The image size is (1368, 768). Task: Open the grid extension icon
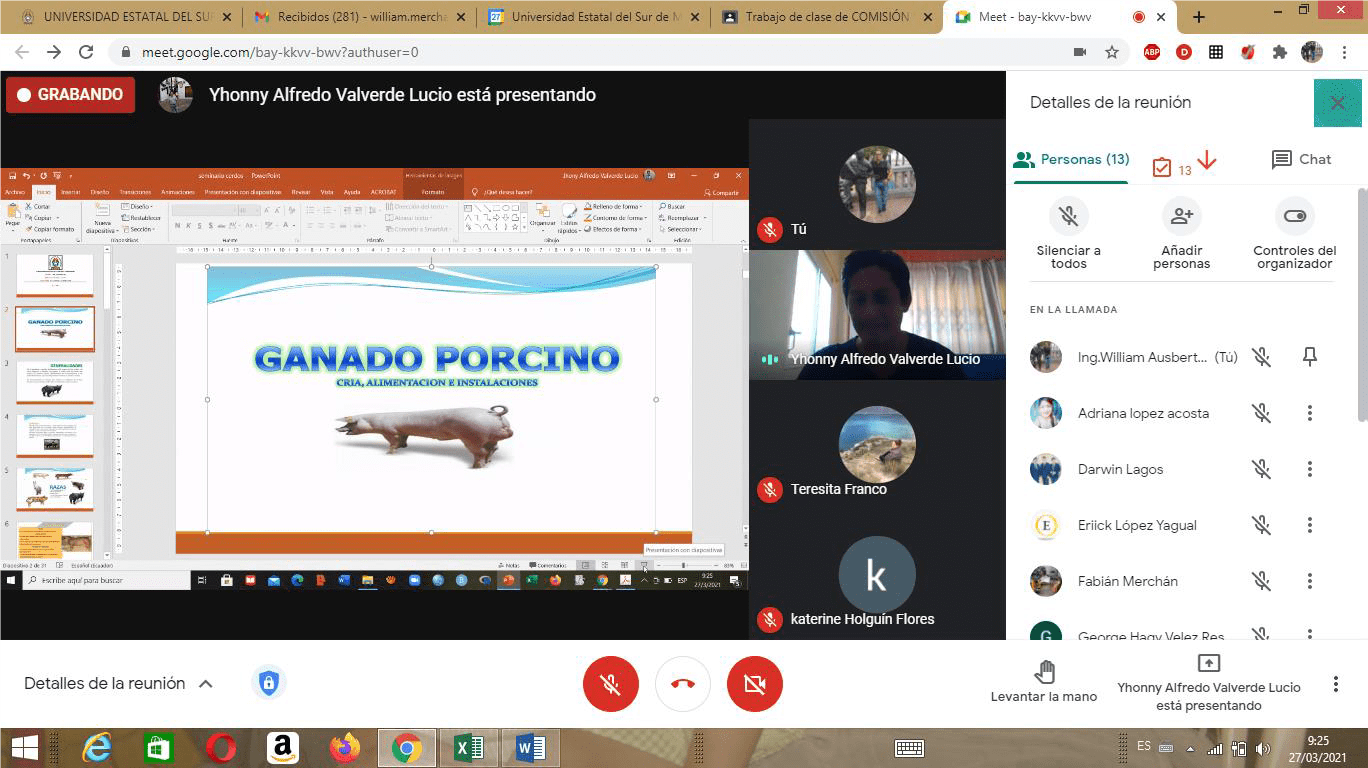pos(1216,52)
